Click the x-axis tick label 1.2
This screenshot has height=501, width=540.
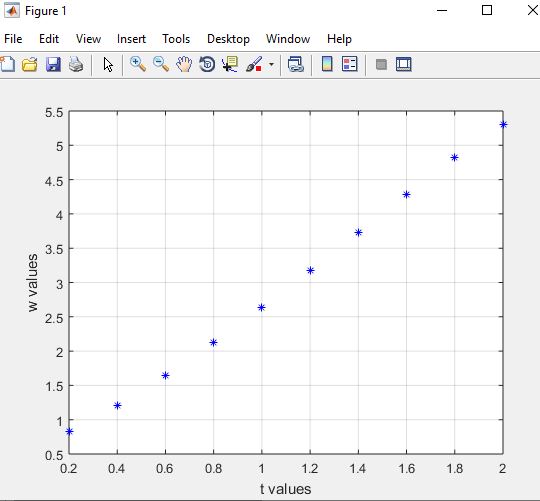coord(310,469)
